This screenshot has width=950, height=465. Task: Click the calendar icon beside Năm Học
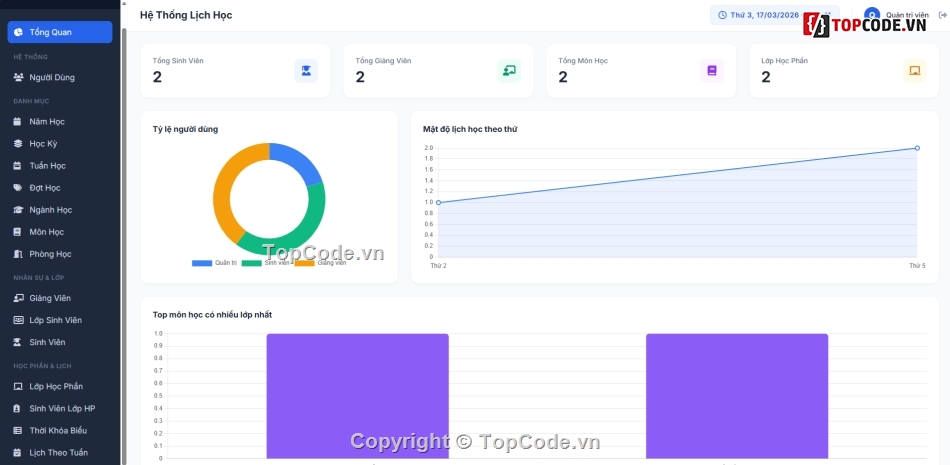pos(18,122)
